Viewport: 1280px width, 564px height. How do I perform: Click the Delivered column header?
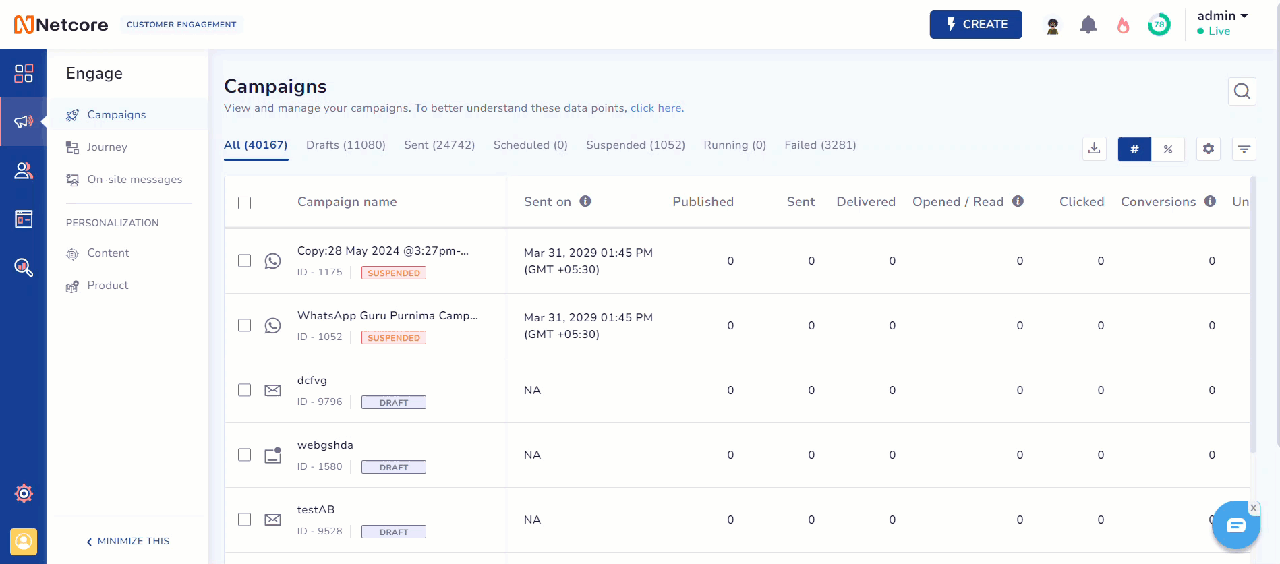click(x=866, y=202)
